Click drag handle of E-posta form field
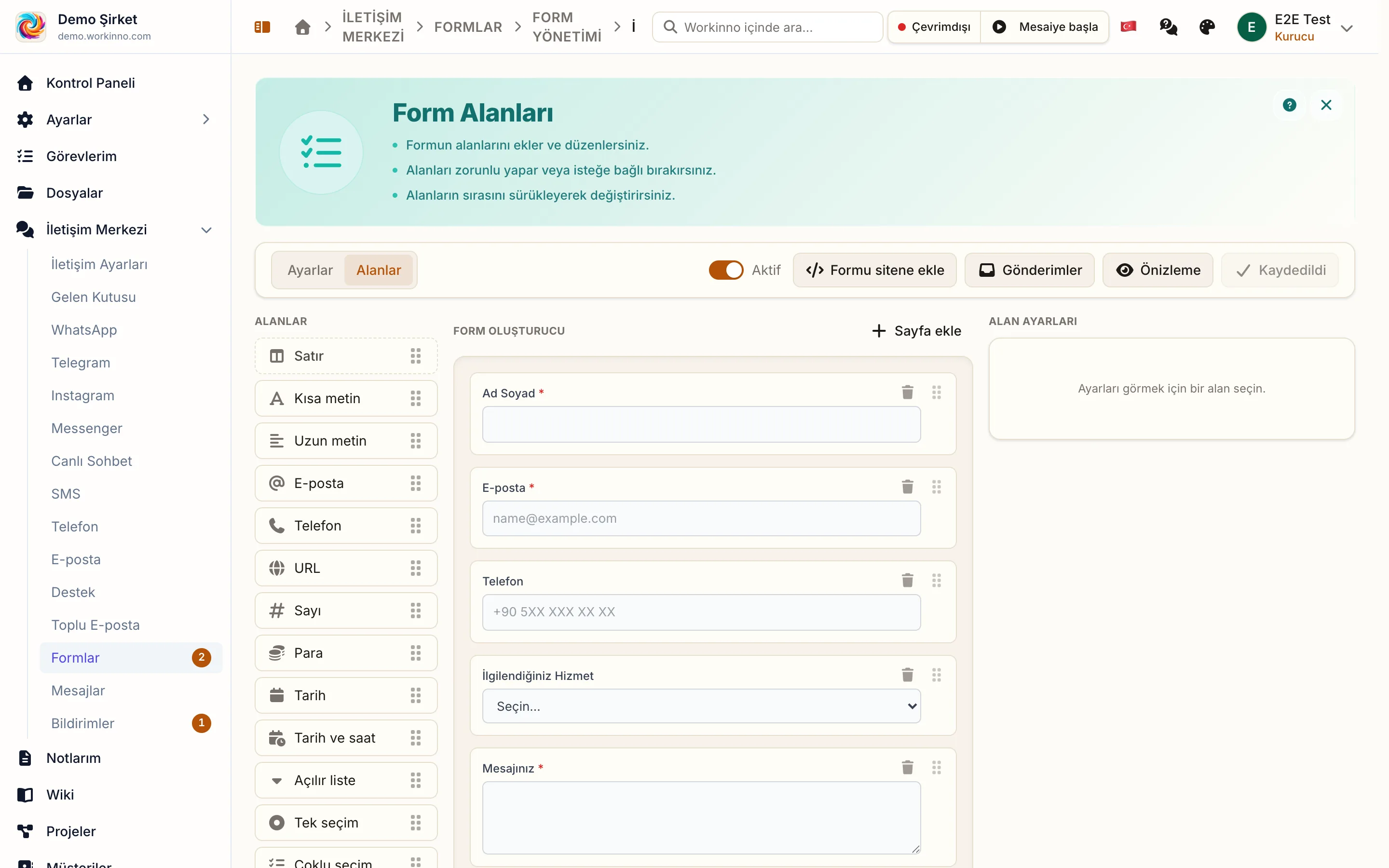Viewport: 1389px width, 868px height. [x=937, y=487]
